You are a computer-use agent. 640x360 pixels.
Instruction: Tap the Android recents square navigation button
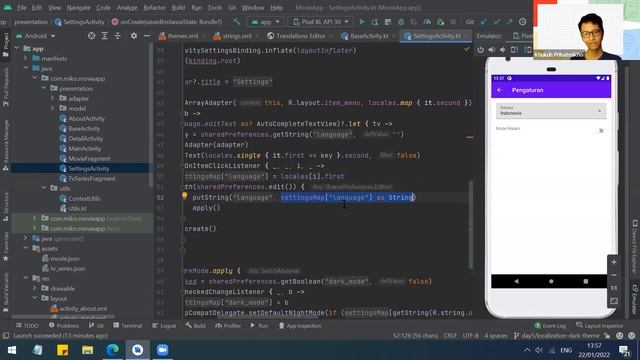[x=586, y=281]
